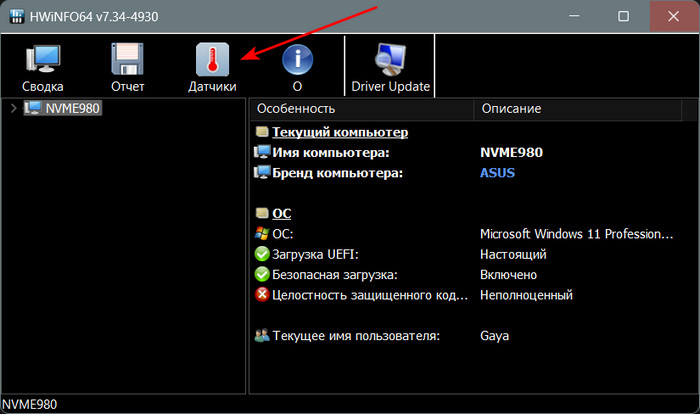Viewport: 700px width, 414px height.
Task: Click the Отчет floppy disk icon
Action: click(127, 59)
